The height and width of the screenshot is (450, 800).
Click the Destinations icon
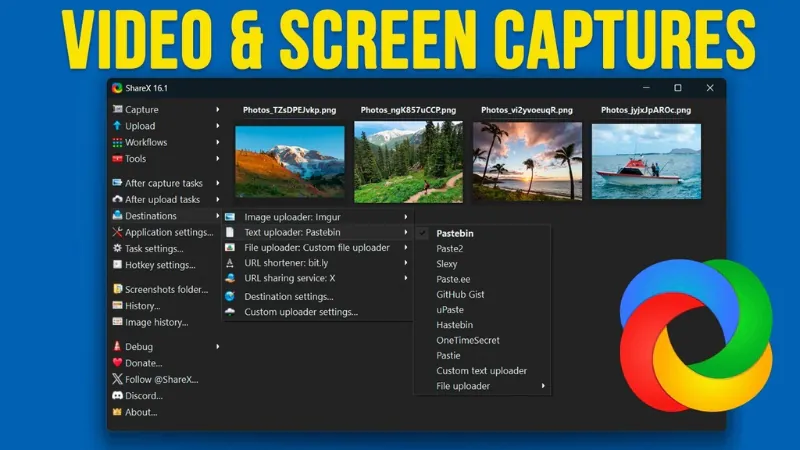(117, 215)
